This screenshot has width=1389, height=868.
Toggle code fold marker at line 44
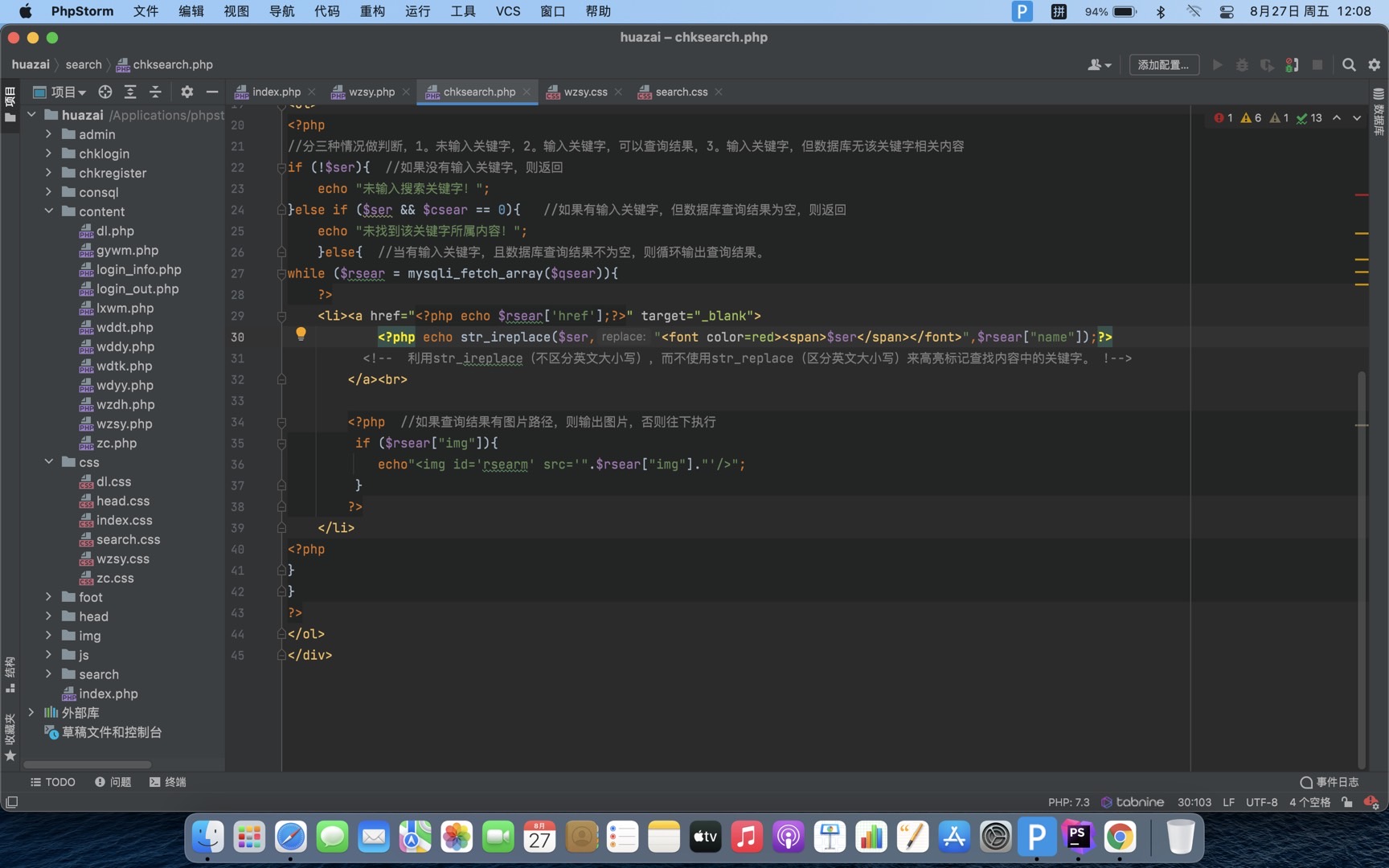tap(281, 634)
